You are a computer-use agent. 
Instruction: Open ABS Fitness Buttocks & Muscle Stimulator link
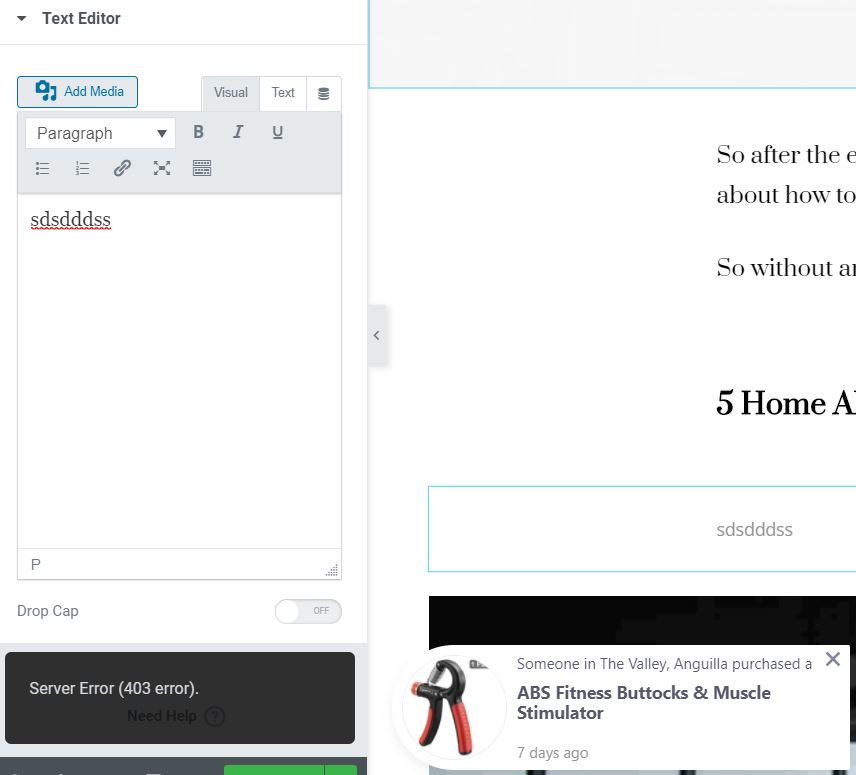[644, 702]
